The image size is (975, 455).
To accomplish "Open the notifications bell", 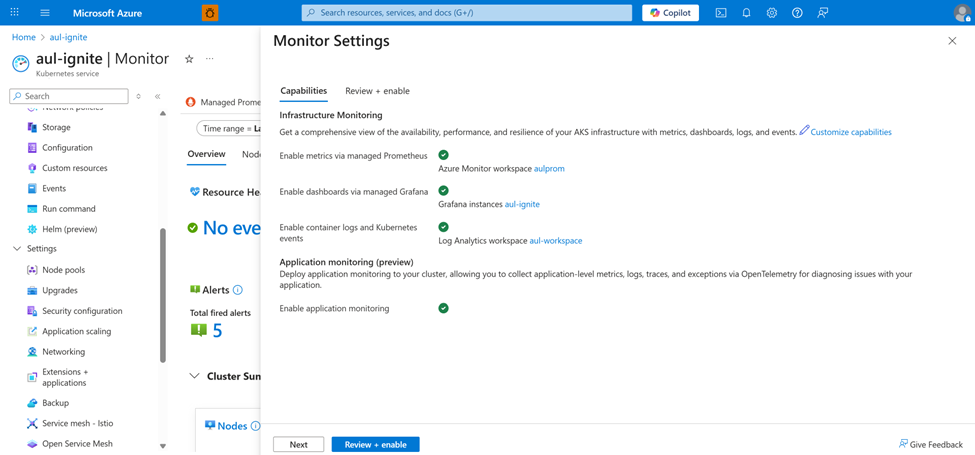I will [x=746, y=13].
